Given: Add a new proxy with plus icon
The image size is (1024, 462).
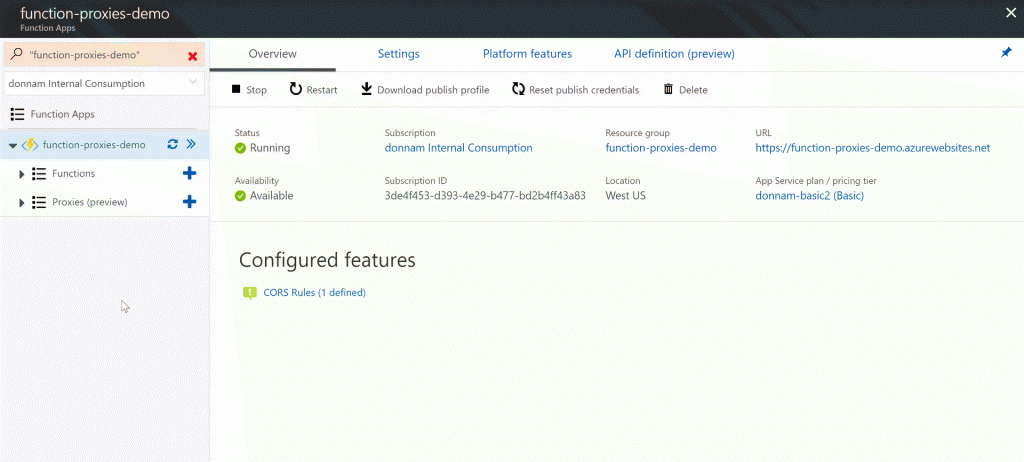Looking at the screenshot, I should [x=189, y=202].
